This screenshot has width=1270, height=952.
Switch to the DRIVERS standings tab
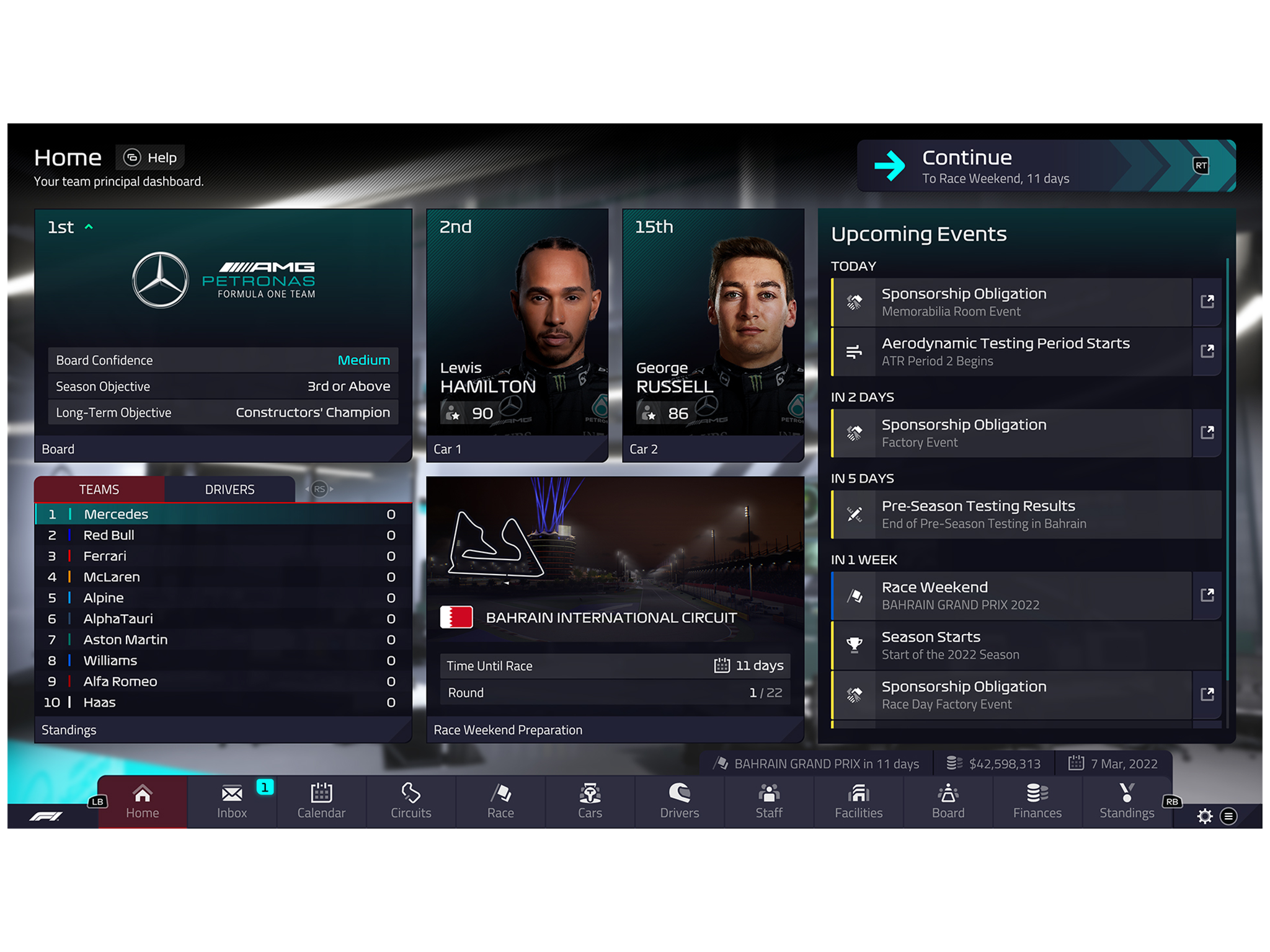click(228, 490)
